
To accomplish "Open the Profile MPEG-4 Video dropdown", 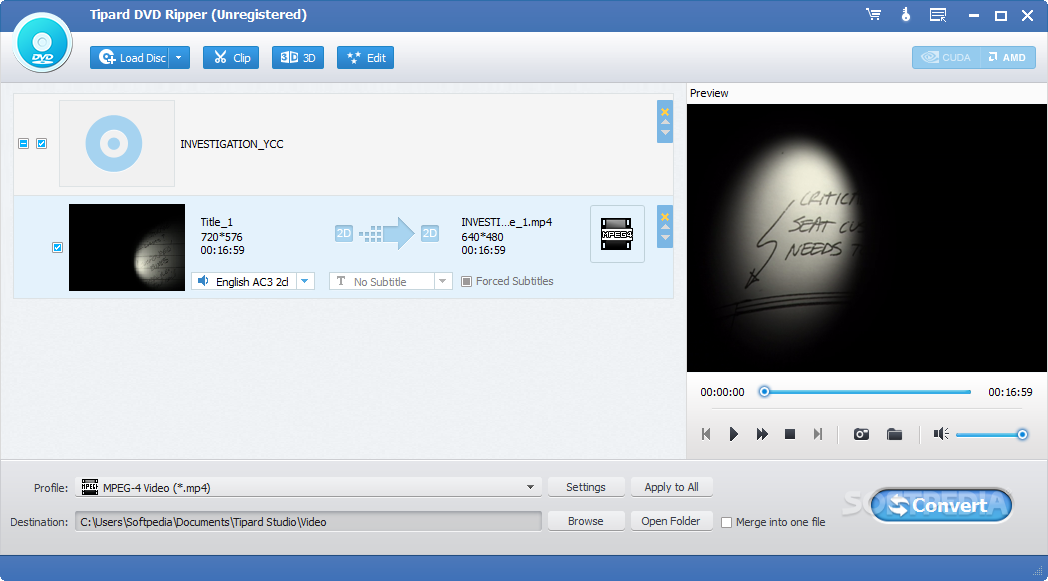I will [308, 487].
